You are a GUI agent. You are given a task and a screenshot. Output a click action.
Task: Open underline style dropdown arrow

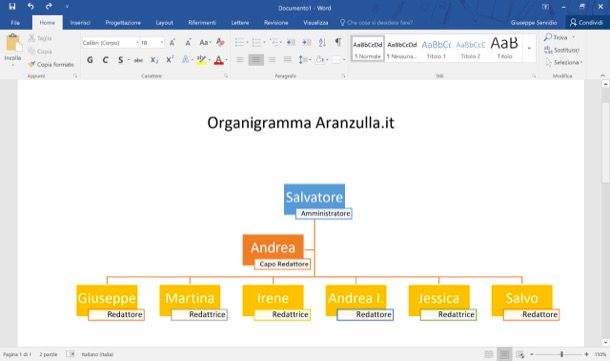click(129, 60)
